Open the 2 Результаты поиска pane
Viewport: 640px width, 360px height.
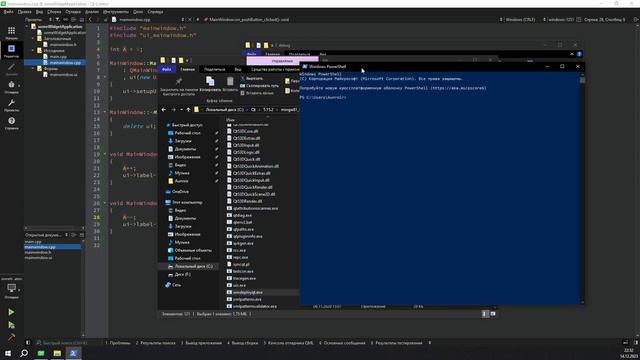156,343
